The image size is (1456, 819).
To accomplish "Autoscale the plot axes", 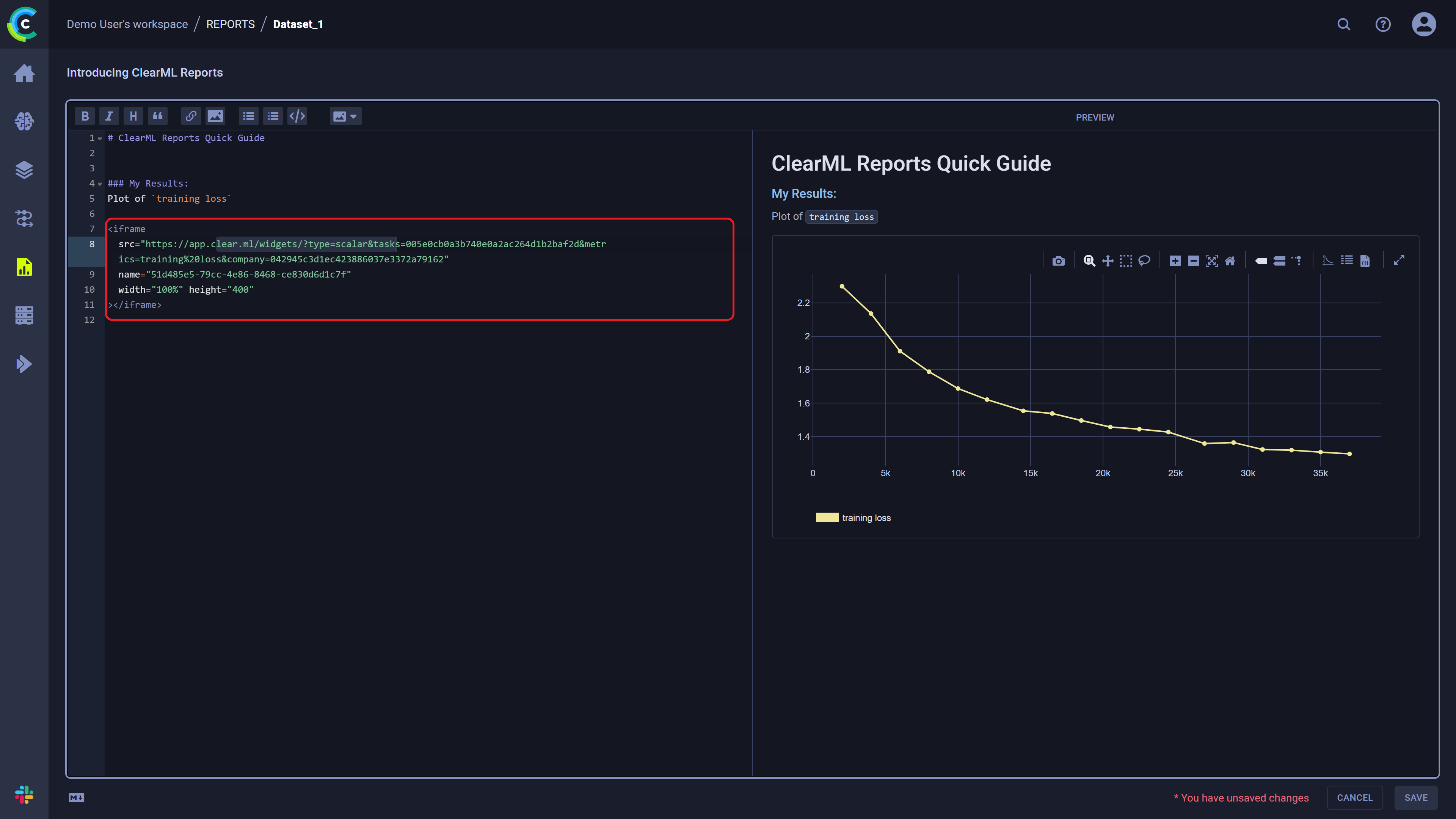I will tap(1212, 260).
